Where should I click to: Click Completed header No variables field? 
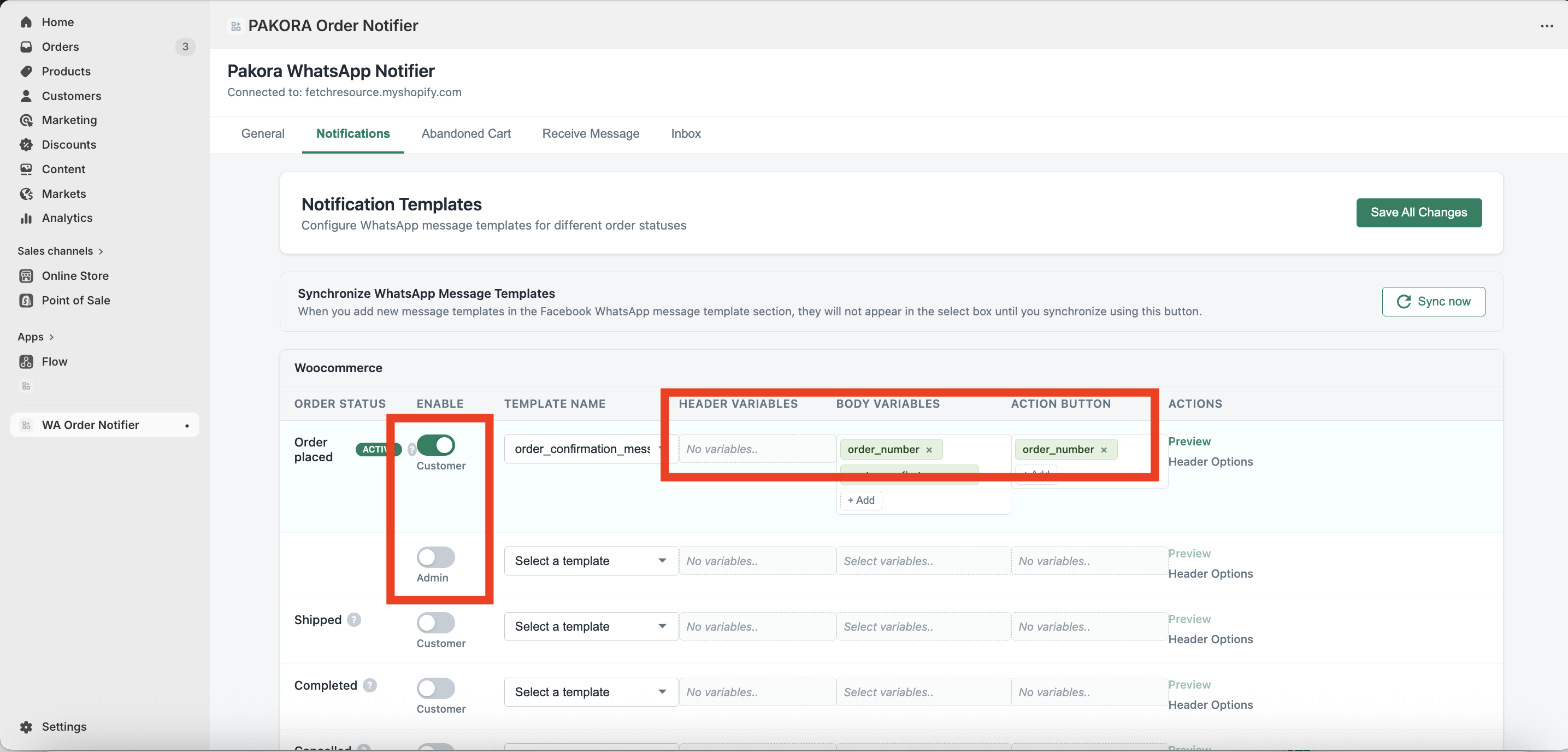click(x=757, y=692)
